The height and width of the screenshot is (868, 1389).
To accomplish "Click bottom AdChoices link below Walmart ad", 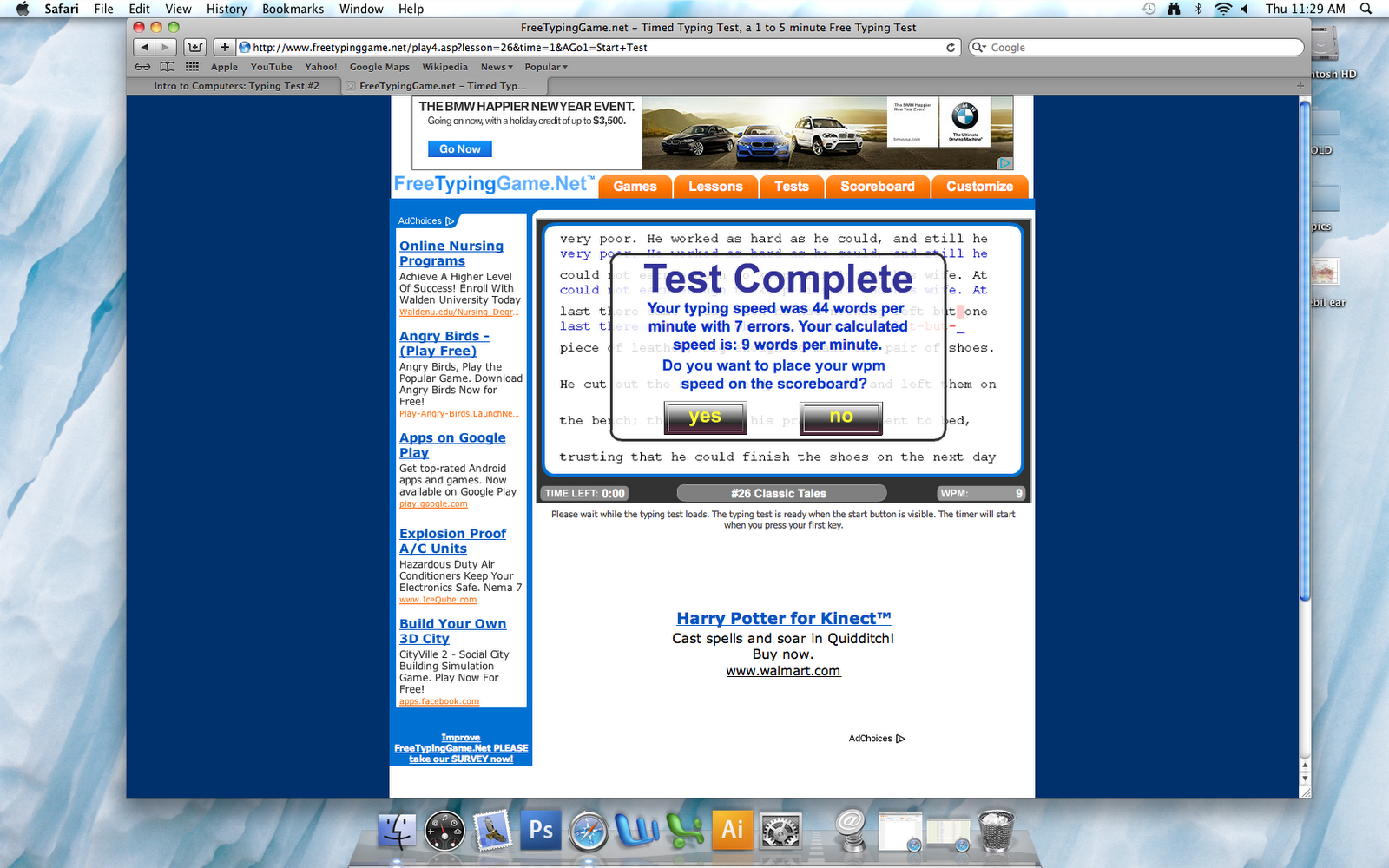I will pos(877,739).
